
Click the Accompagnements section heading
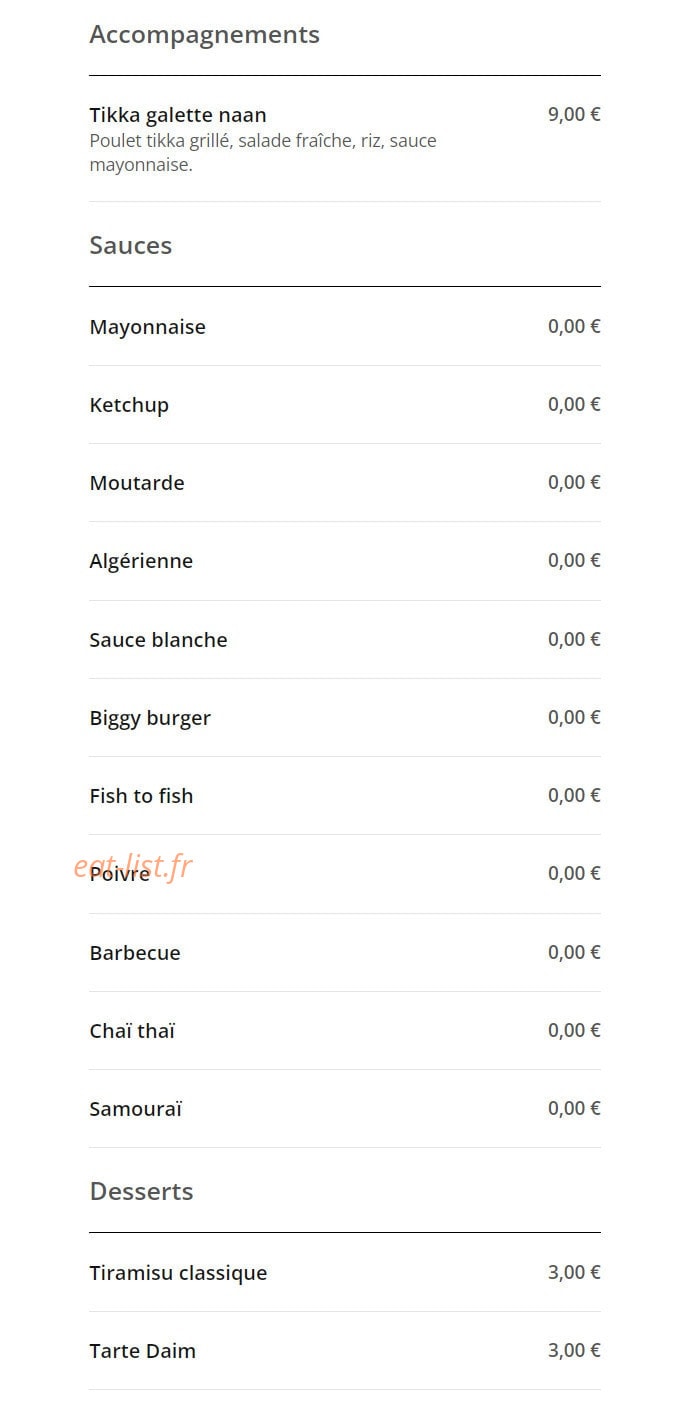204,35
